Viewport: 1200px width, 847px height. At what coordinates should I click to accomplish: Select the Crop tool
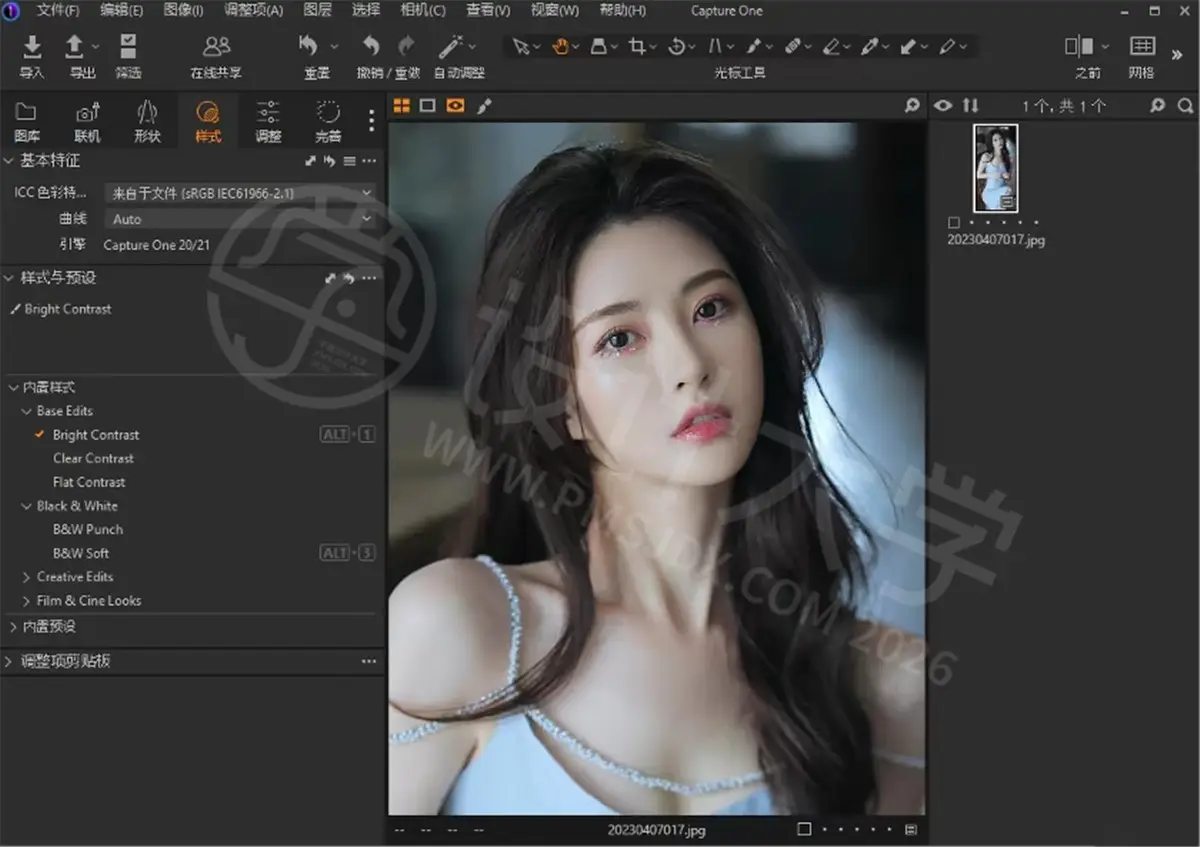pos(637,46)
